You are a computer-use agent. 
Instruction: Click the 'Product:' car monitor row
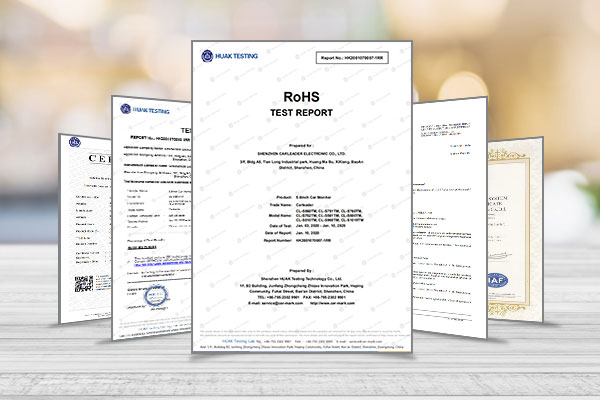tap(303, 198)
